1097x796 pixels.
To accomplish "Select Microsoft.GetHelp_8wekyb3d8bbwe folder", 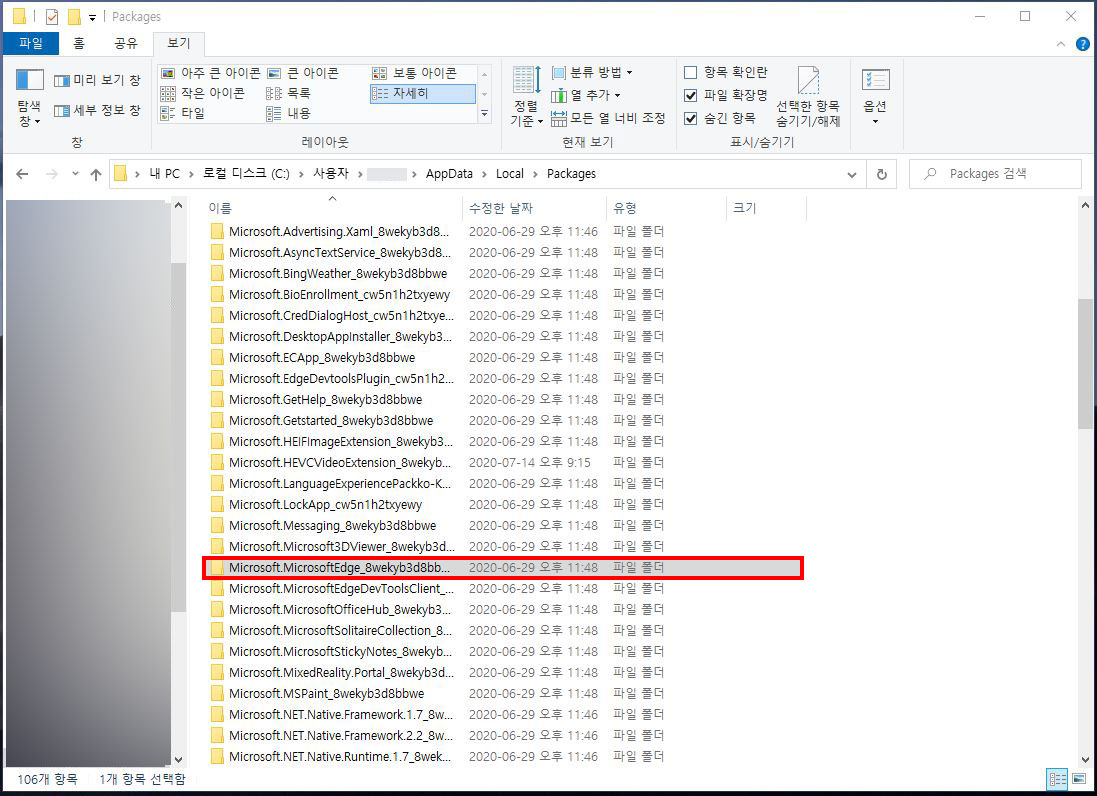I will click(x=325, y=400).
